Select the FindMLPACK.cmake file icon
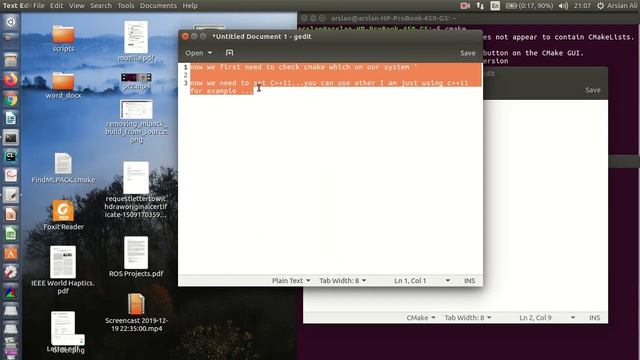This screenshot has height=360, width=640. click(x=63, y=168)
